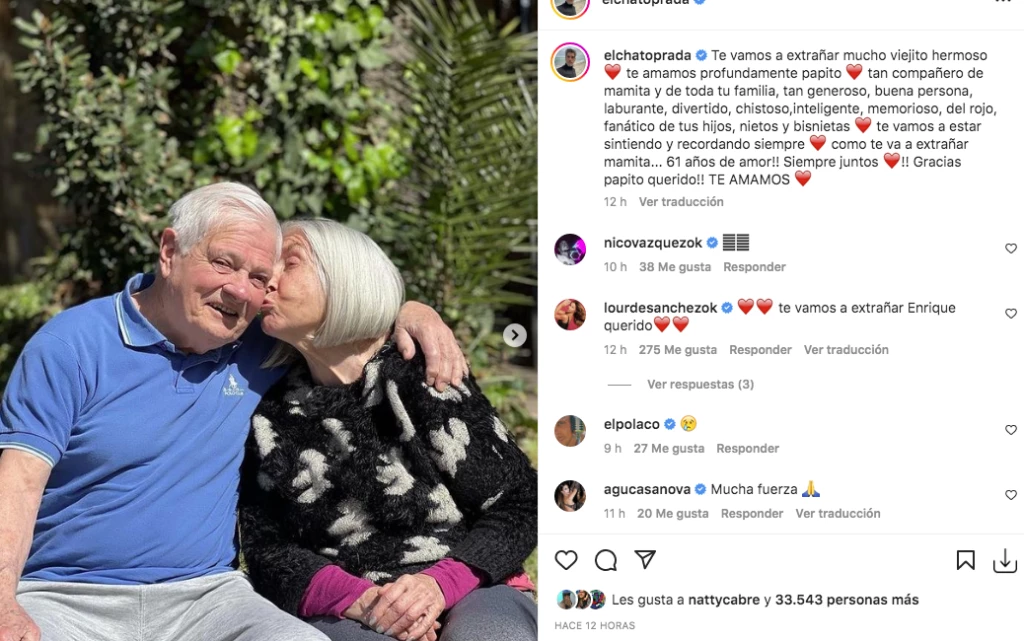Expand Ver respuestas (3) replies
The width and height of the screenshot is (1024, 641).
tap(700, 384)
